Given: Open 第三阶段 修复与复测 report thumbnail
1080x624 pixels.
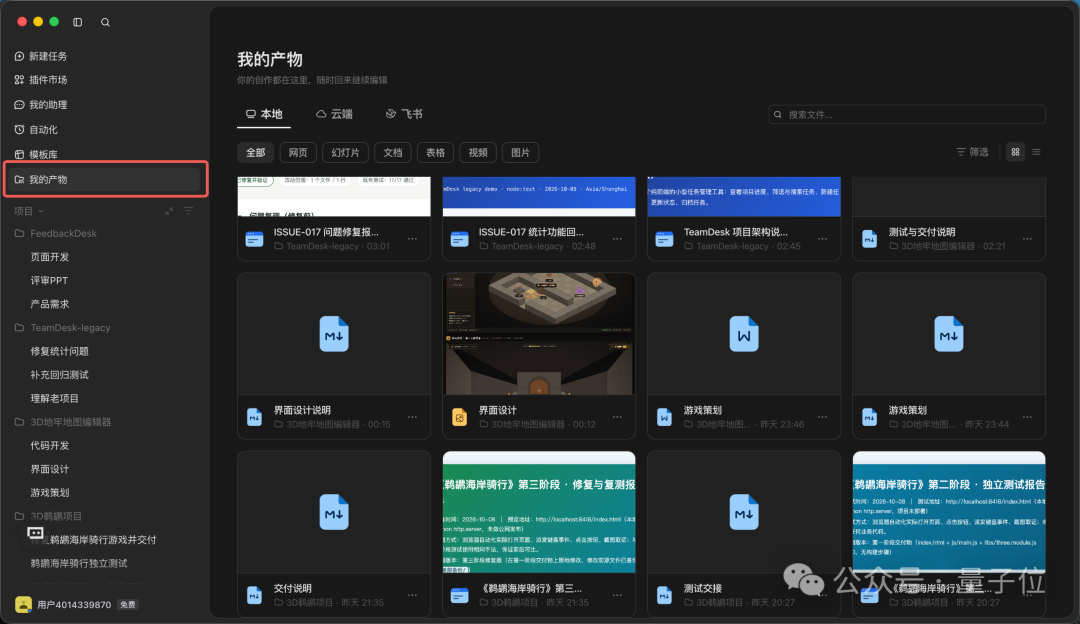Looking at the screenshot, I should (539, 512).
